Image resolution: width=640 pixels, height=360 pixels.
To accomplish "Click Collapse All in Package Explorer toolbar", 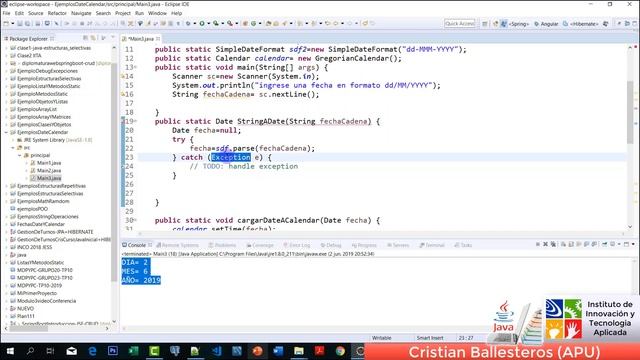I will 85,38.
